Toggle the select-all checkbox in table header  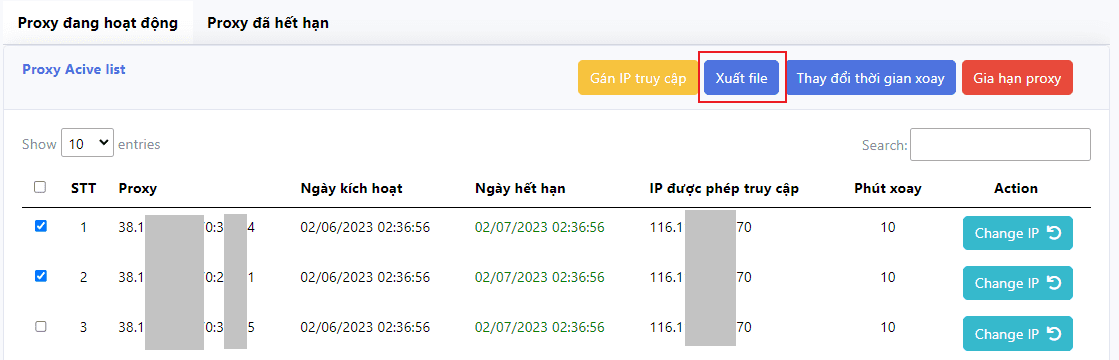(41, 187)
